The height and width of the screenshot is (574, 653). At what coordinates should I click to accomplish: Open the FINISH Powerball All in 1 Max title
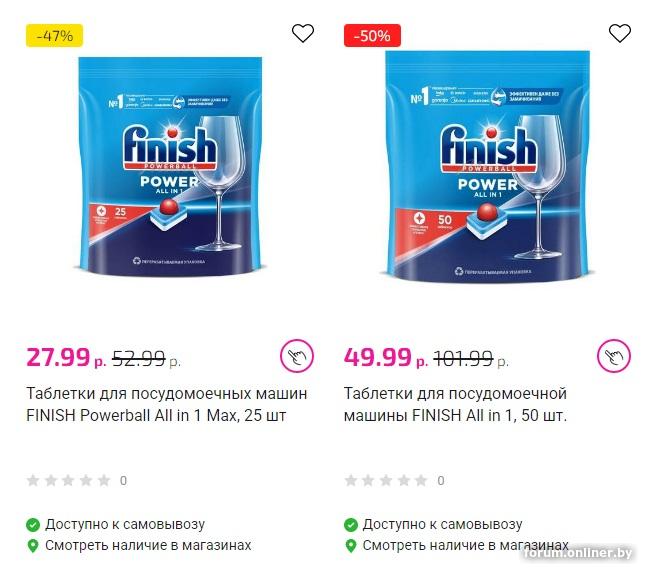[167, 404]
